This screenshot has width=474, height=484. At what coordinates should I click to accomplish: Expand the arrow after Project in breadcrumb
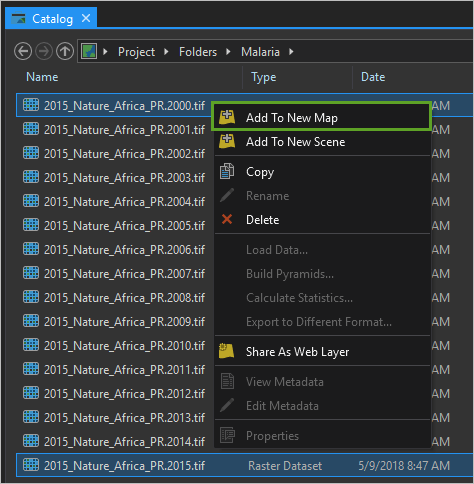[166, 52]
